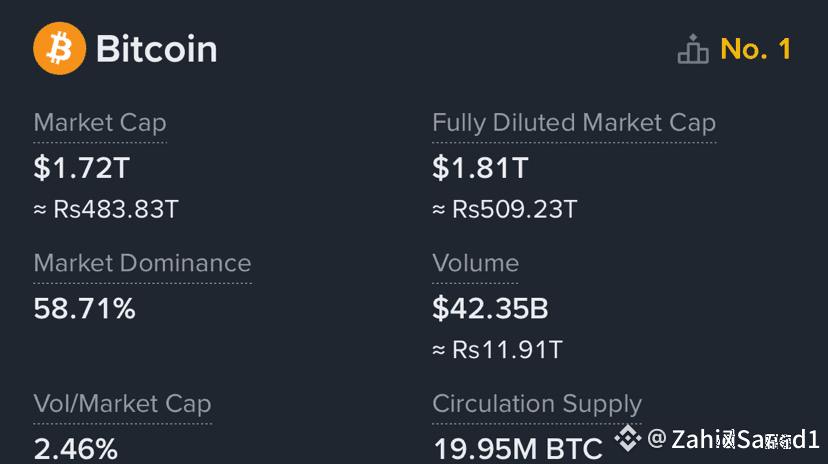This screenshot has width=828, height=464.
Task: Click the ranking podium icon
Action: 693,49
